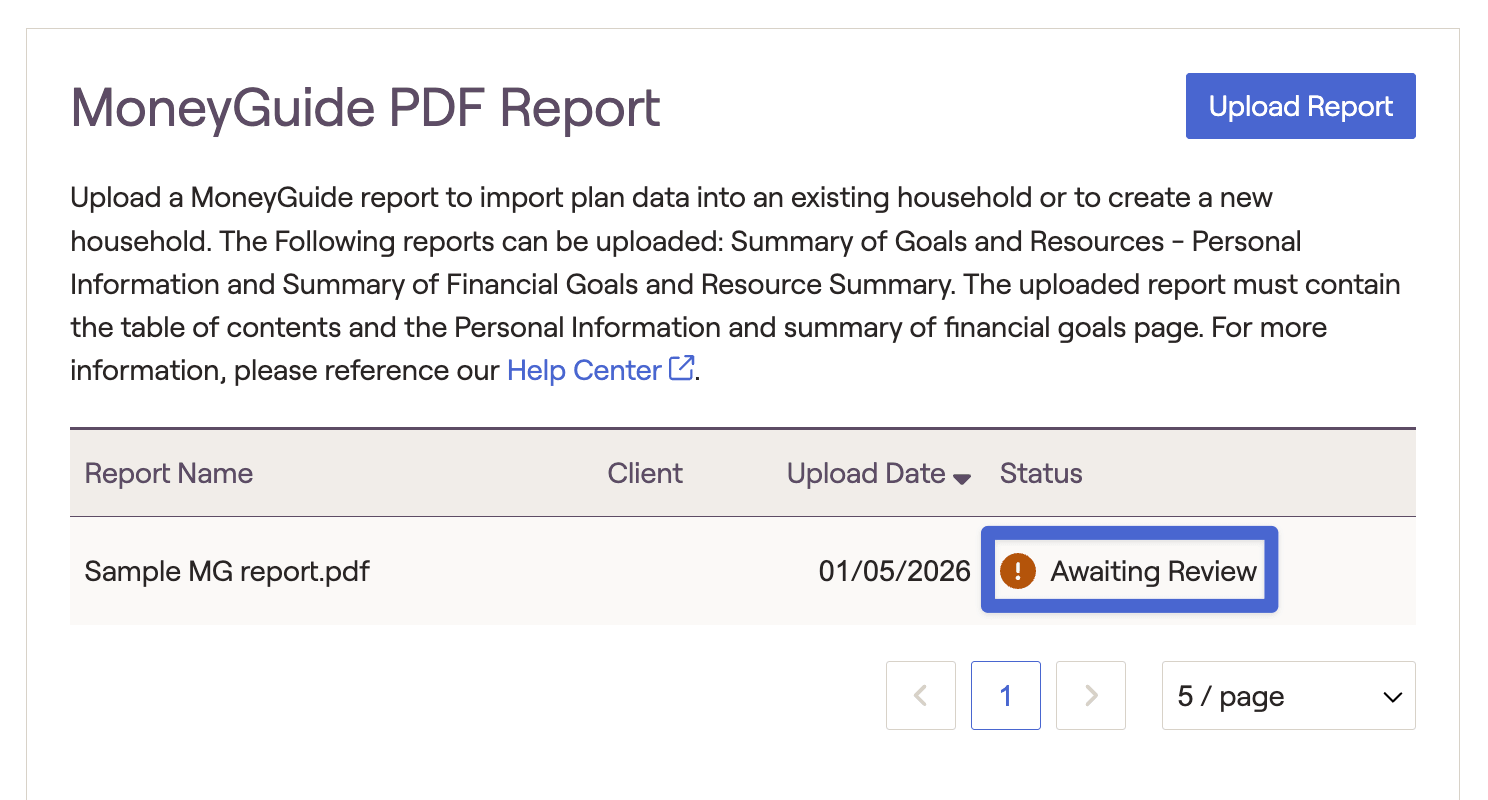Viewport: 1488px width, 800px height.
Task: Click the Status column header
Action: click(x=1041, y=473)
